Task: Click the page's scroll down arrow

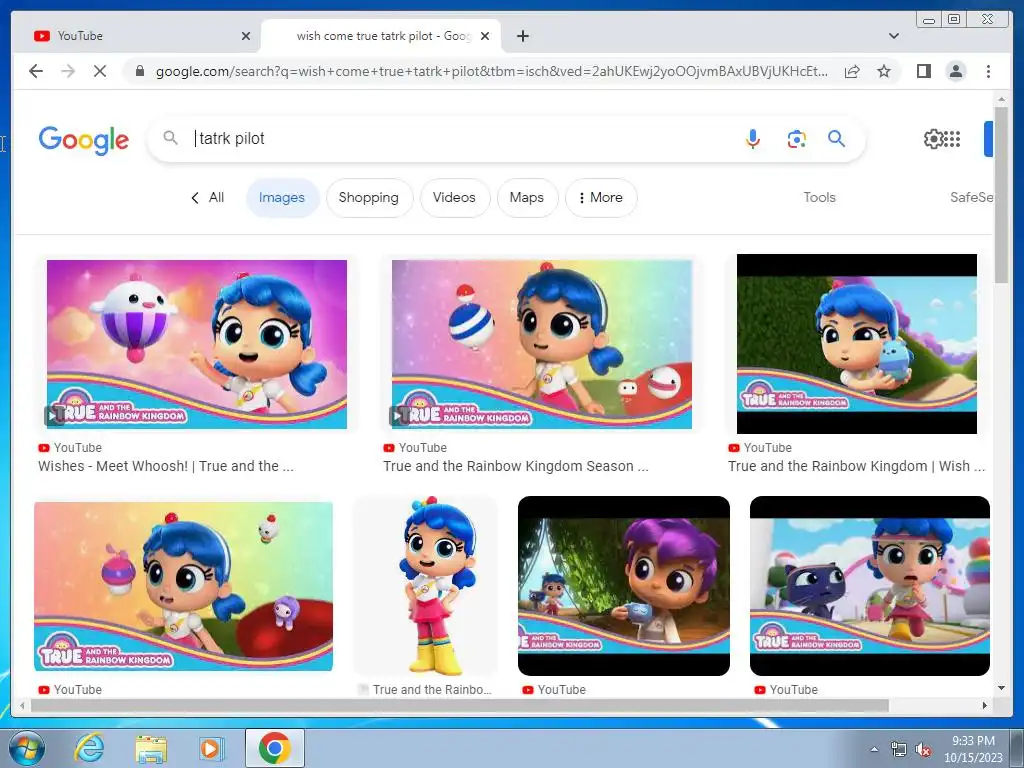Action: (x=1001, y=688)
